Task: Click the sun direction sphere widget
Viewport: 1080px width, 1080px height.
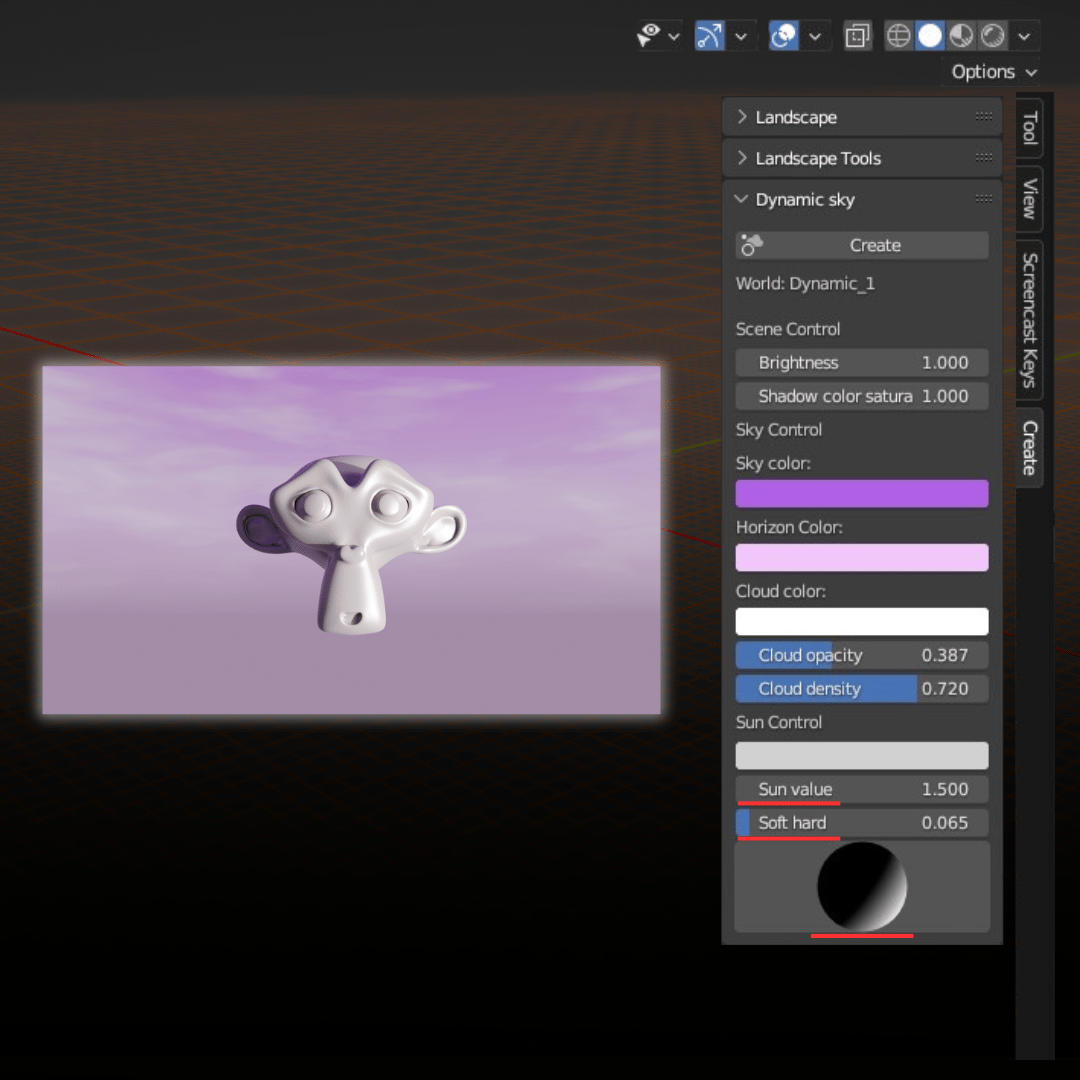Action: 862,886
